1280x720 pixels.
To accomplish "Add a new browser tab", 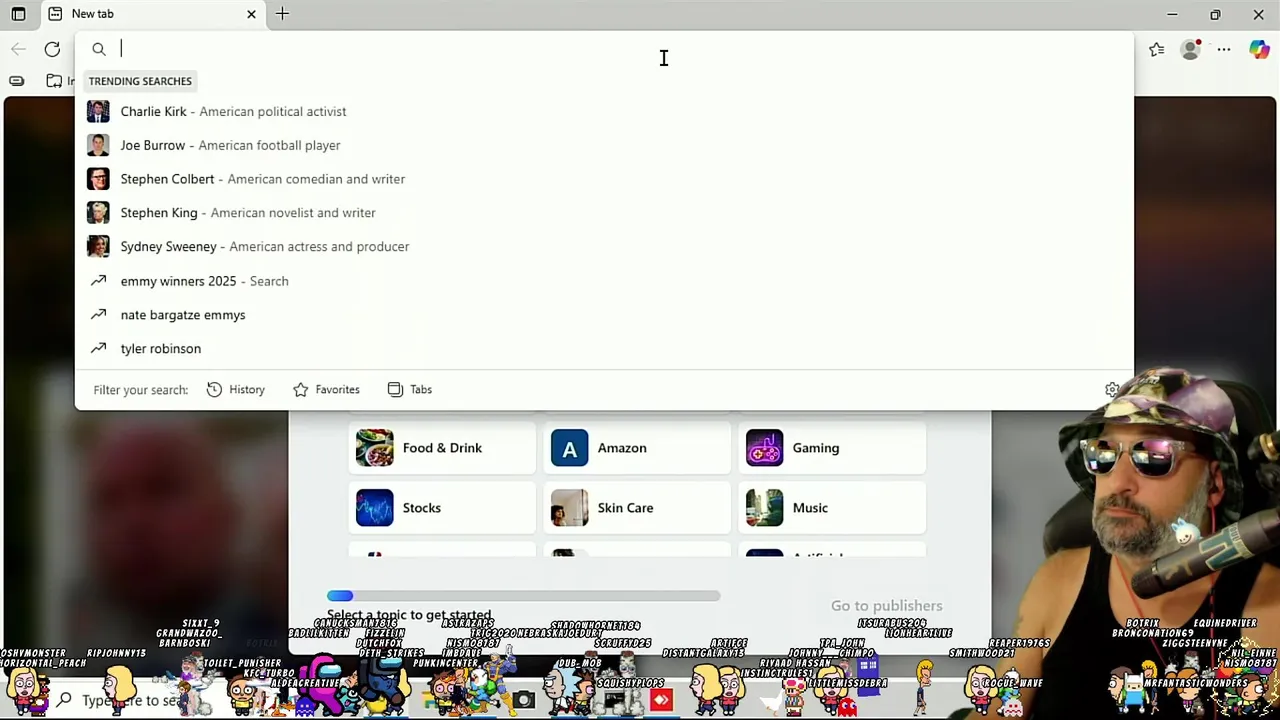I will tap(282, 14).
